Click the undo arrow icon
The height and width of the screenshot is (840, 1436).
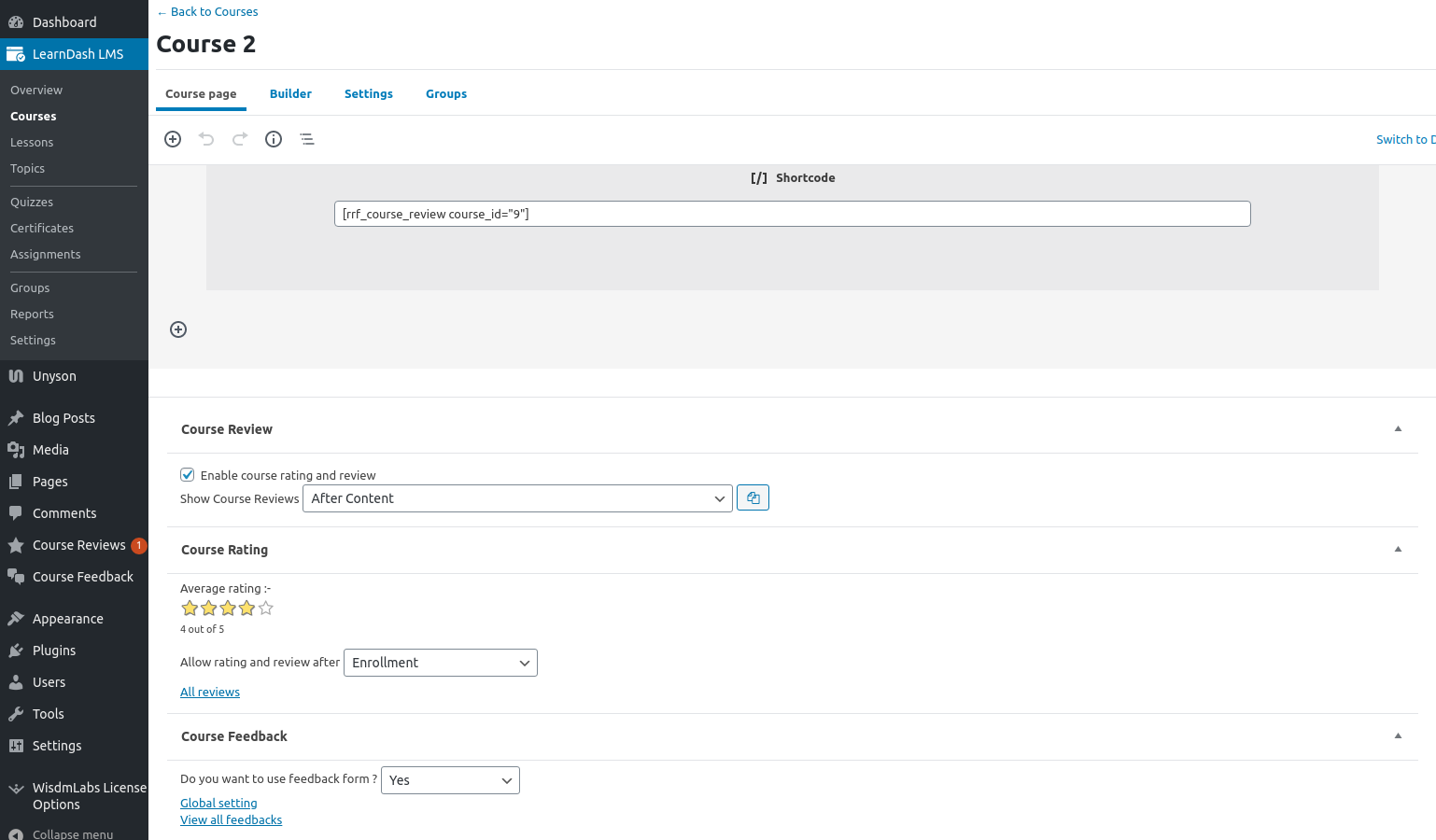(206, 139)
